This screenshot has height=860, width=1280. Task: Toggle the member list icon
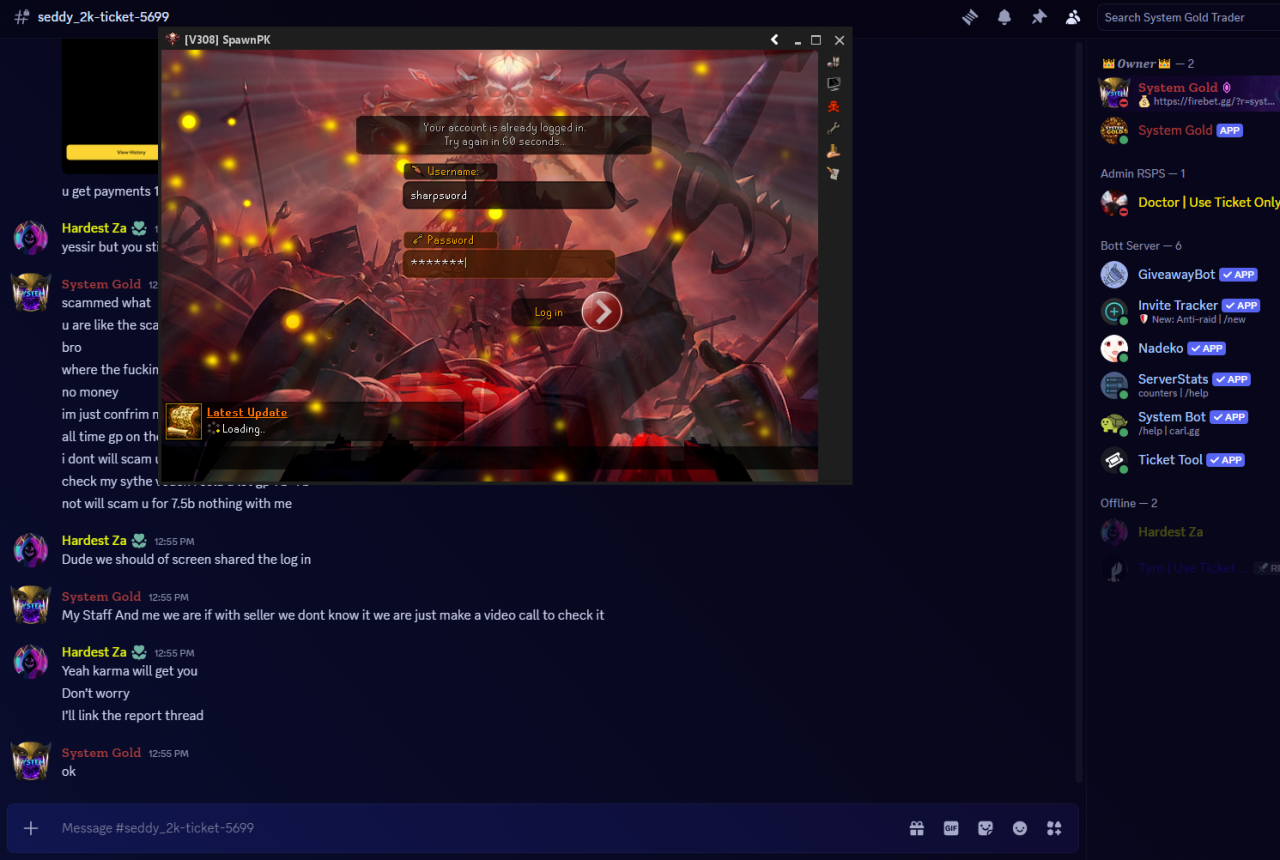[1073, 17]
